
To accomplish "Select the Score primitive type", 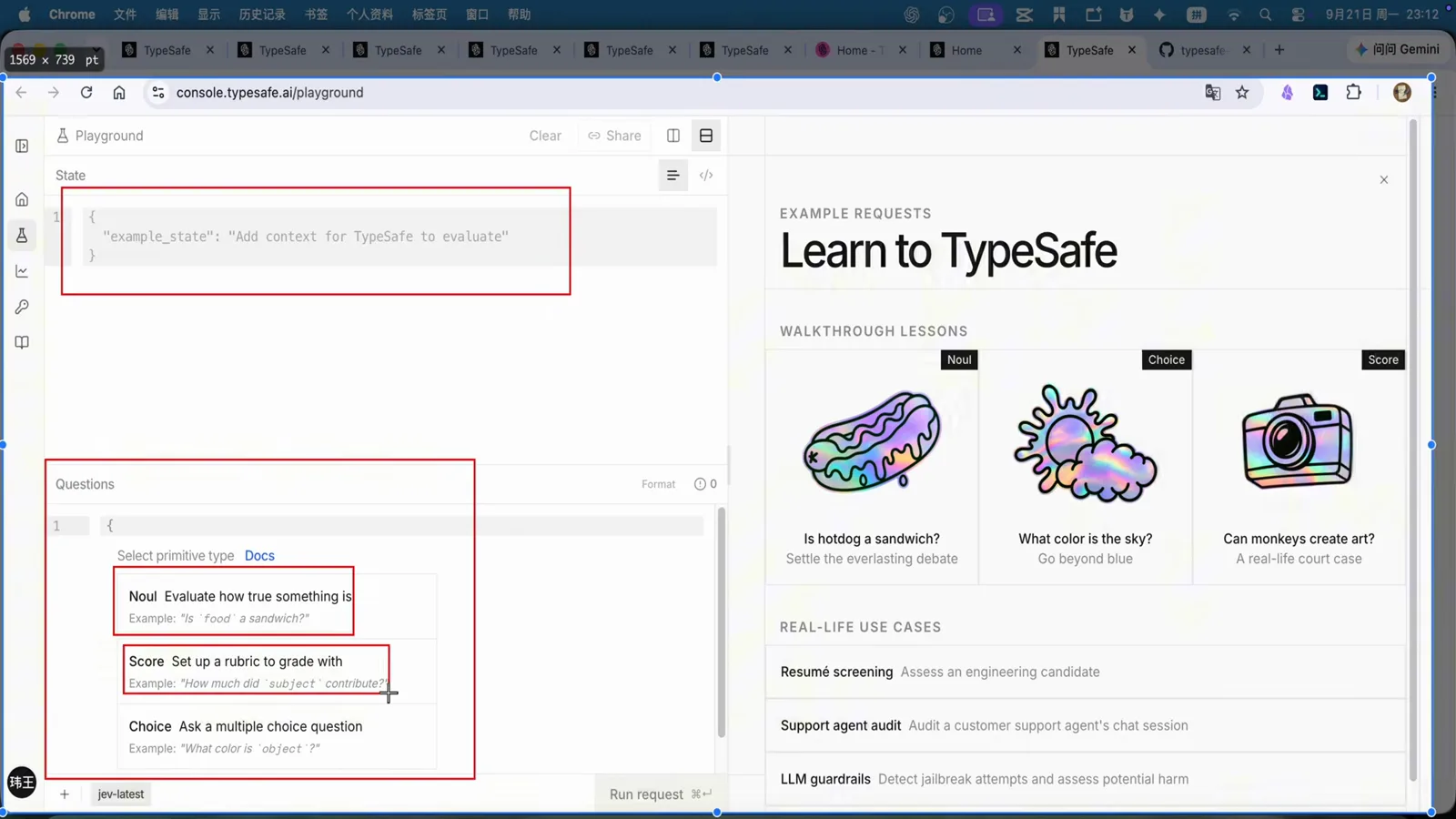I will coord(278,672).
